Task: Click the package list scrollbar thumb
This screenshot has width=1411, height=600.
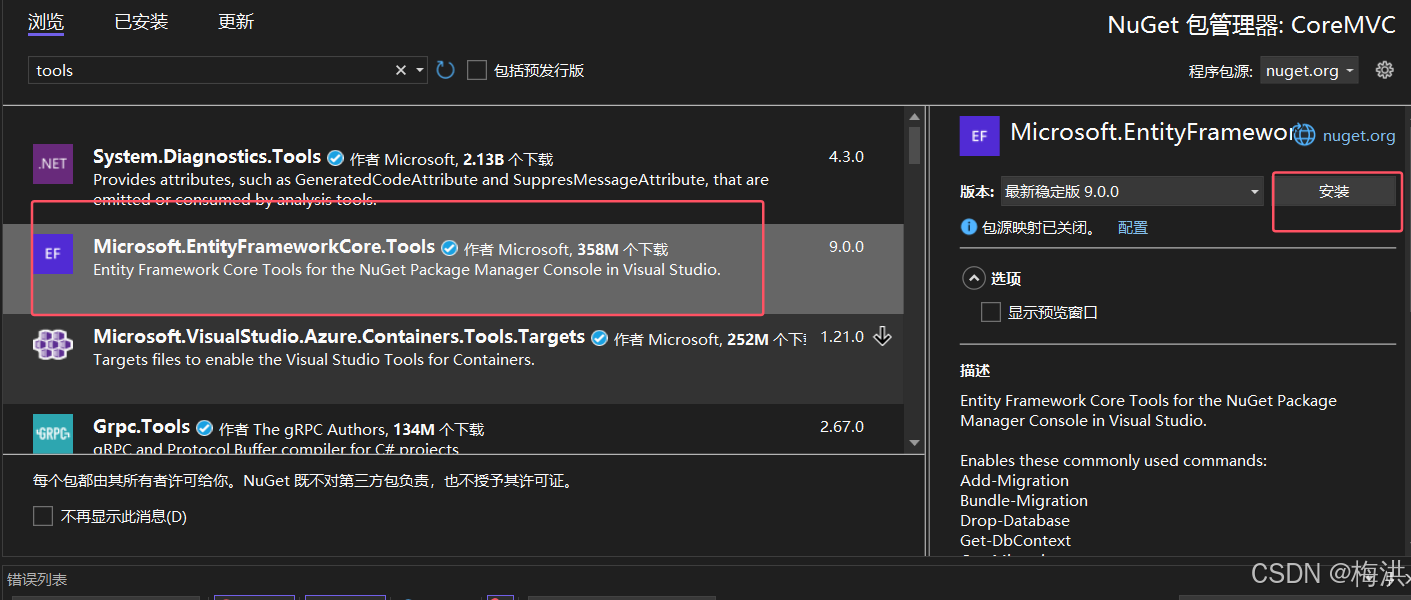Action: [914, 145]
